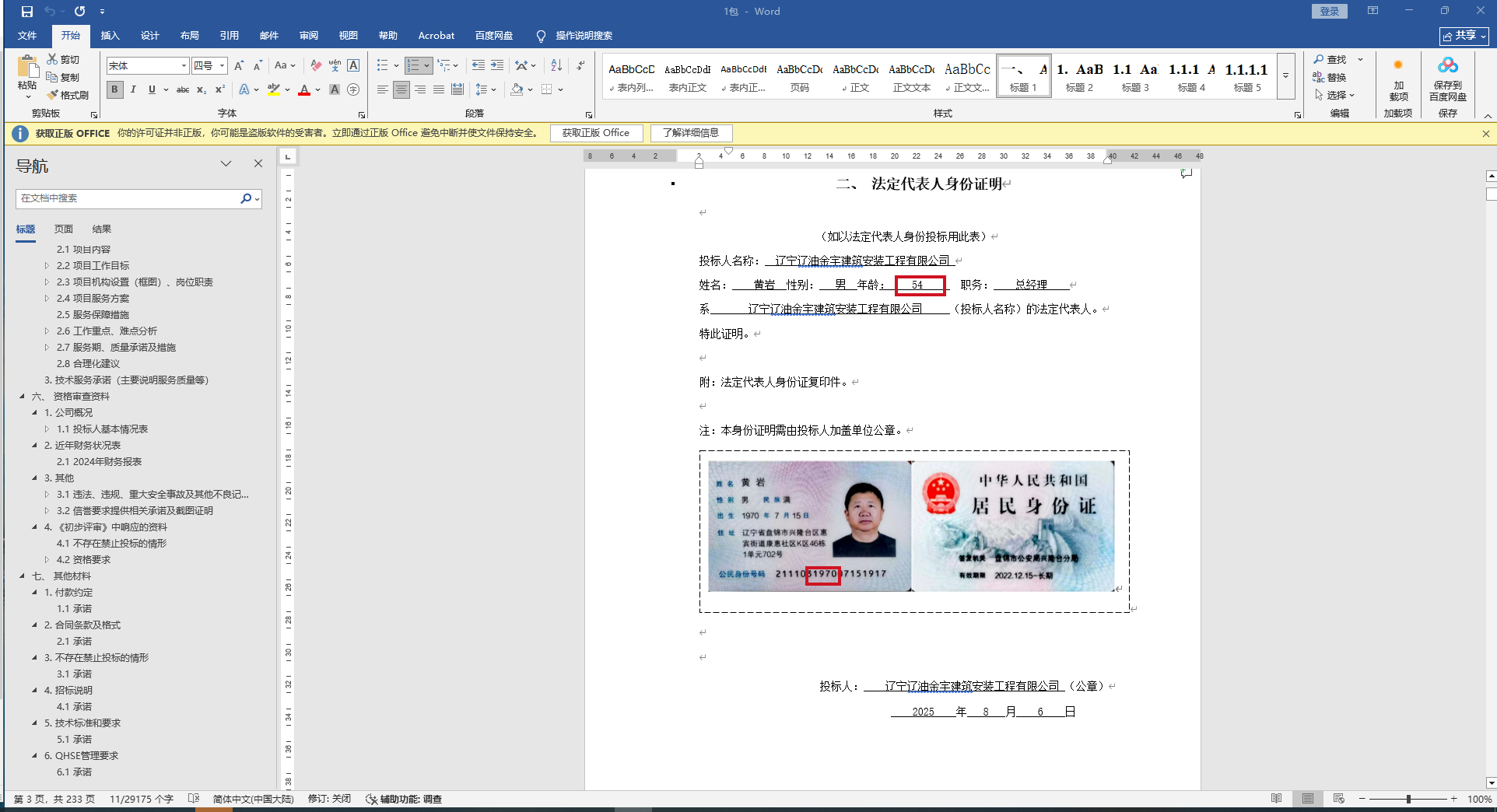Toggle center alignment button
Image resolution: width=1497 pixels, height=812 pixels.
click(x=401, y=89)
